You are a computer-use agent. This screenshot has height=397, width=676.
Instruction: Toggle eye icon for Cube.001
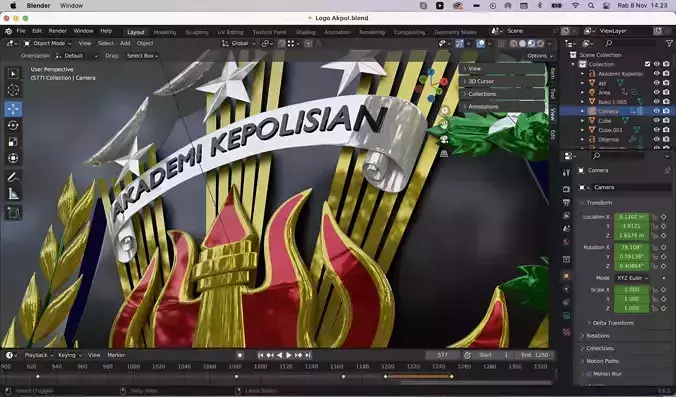coord(656,130)
